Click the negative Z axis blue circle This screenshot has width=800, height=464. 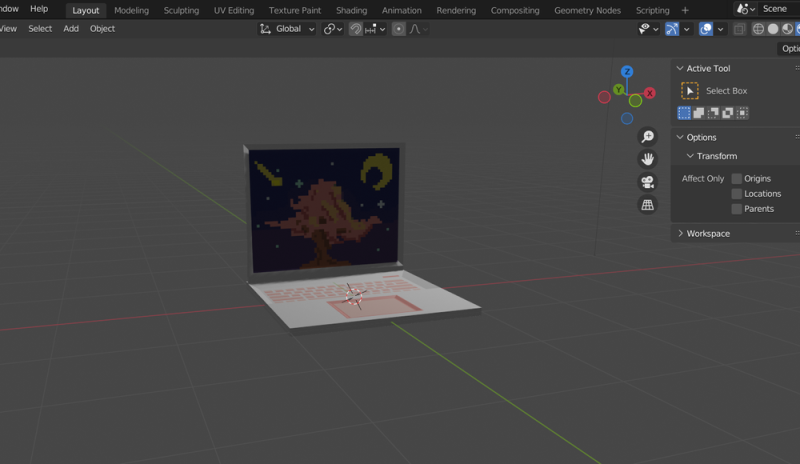[627, 118]
